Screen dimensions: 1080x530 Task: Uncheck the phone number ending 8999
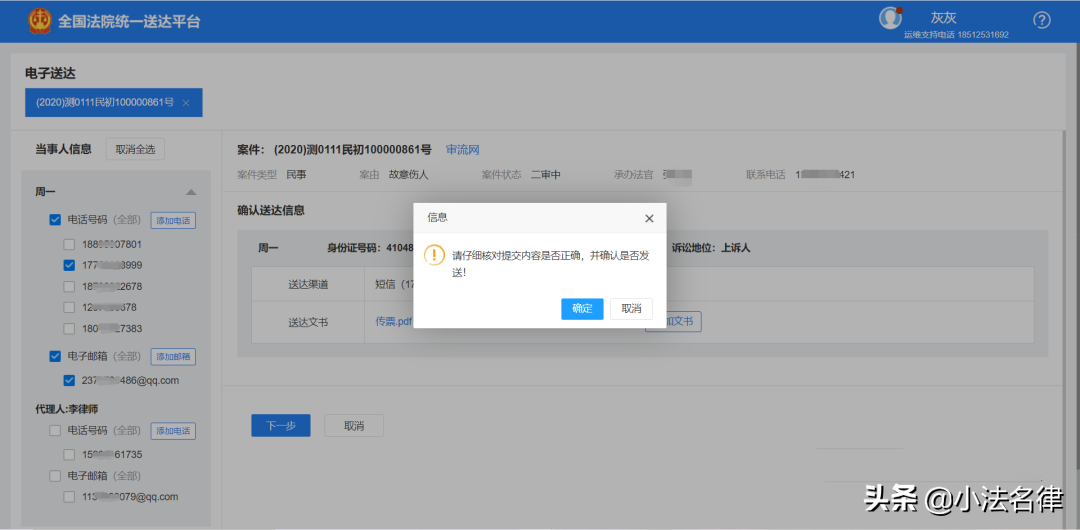click(x=70, y=265)
